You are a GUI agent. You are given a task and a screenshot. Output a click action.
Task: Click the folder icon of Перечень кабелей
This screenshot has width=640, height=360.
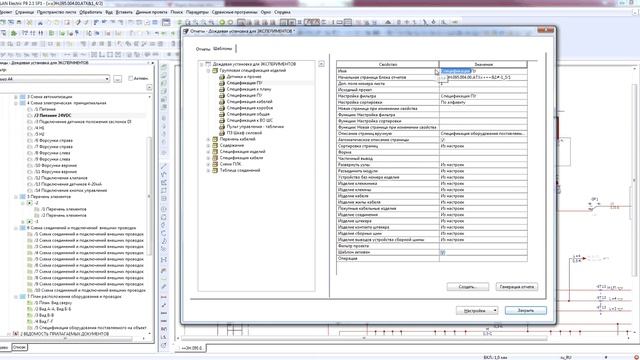[x=215, y=139]
